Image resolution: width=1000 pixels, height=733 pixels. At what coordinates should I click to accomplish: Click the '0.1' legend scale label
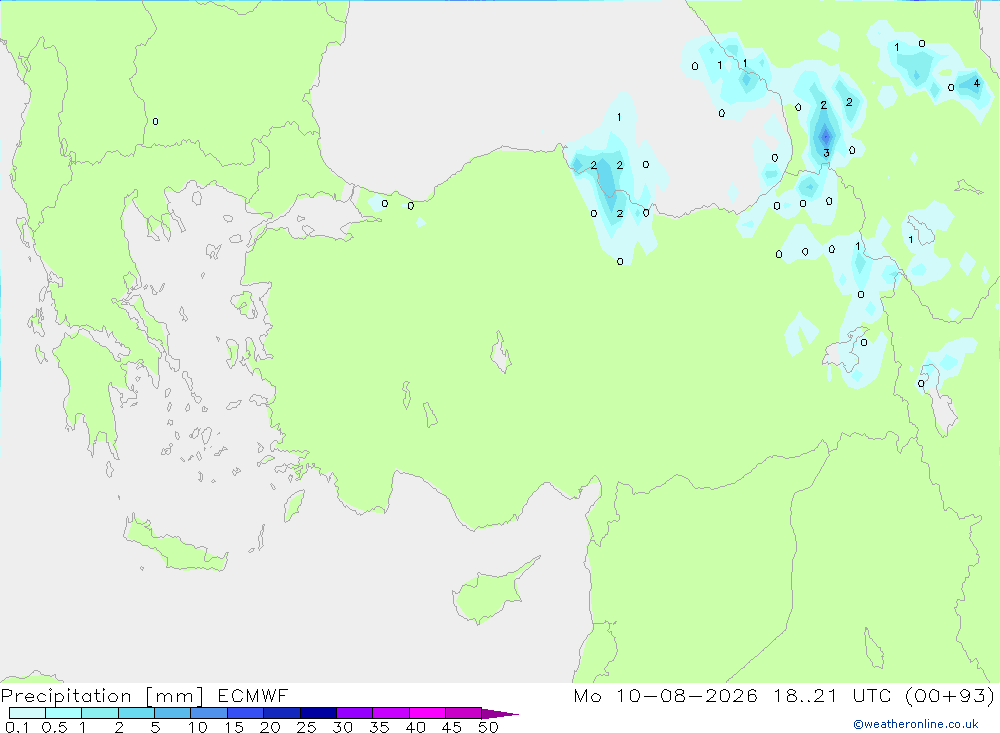click(x=17, y=727)
